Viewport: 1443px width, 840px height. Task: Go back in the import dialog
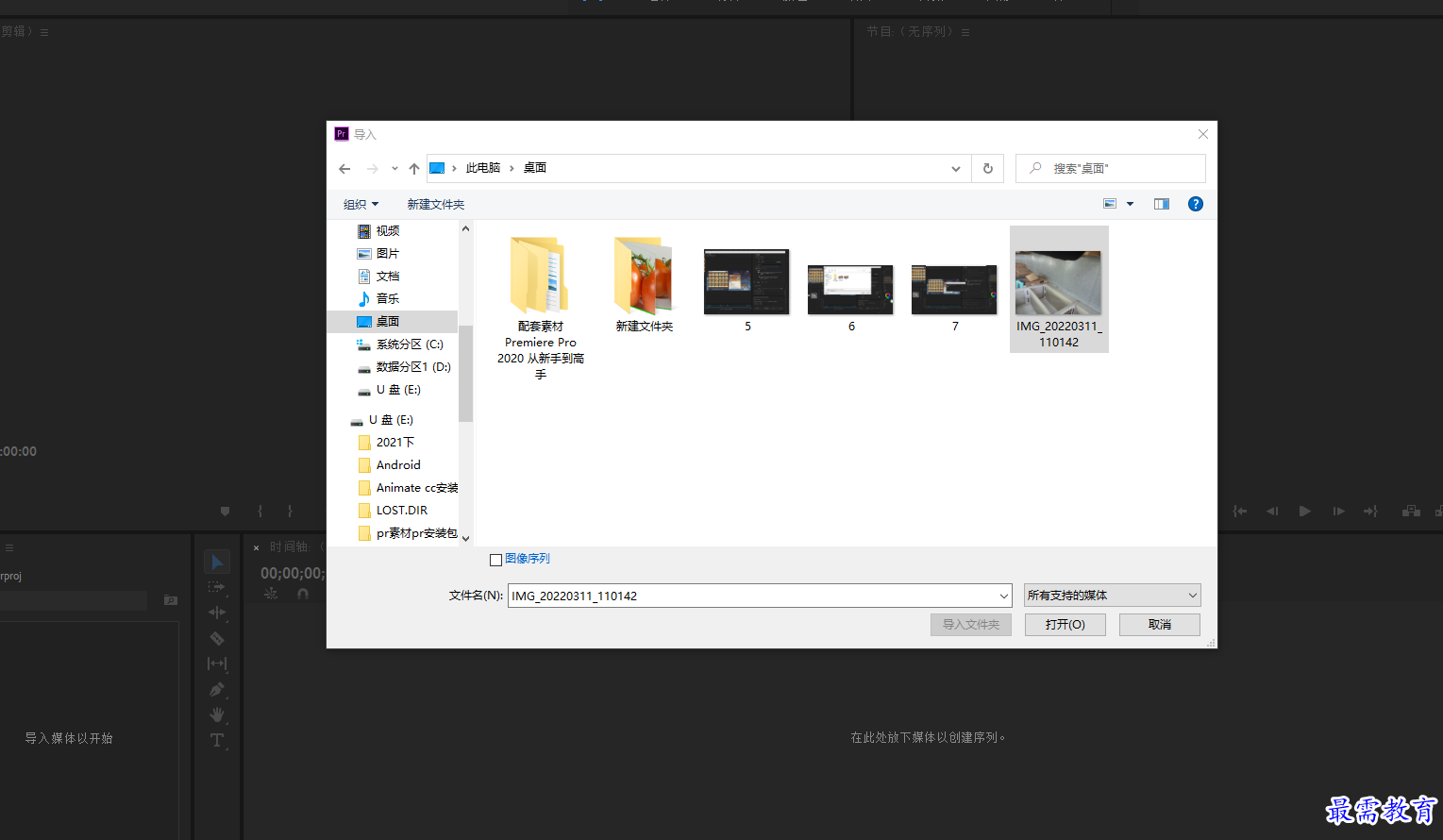pos(344,169)
